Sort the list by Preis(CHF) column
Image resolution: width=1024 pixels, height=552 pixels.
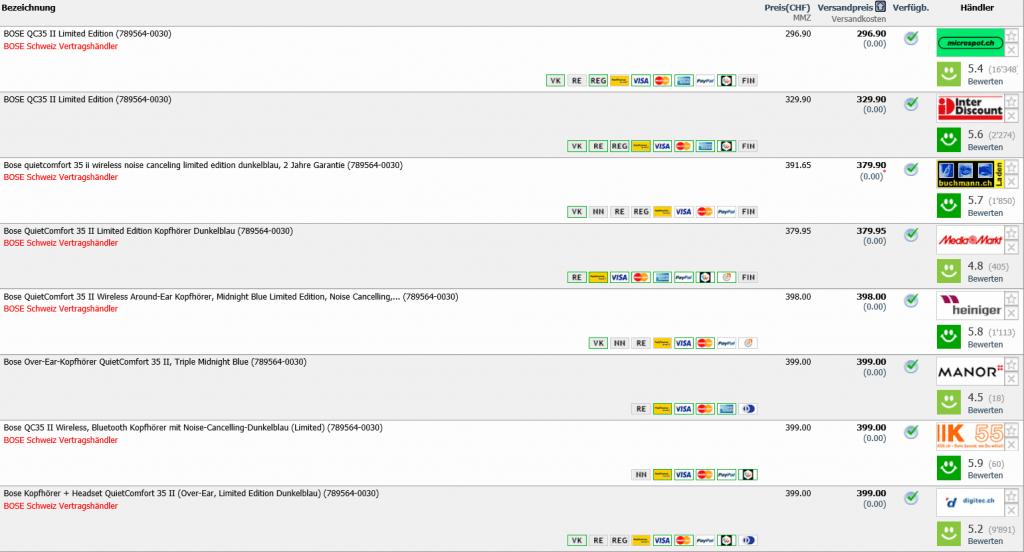[787, 8]
